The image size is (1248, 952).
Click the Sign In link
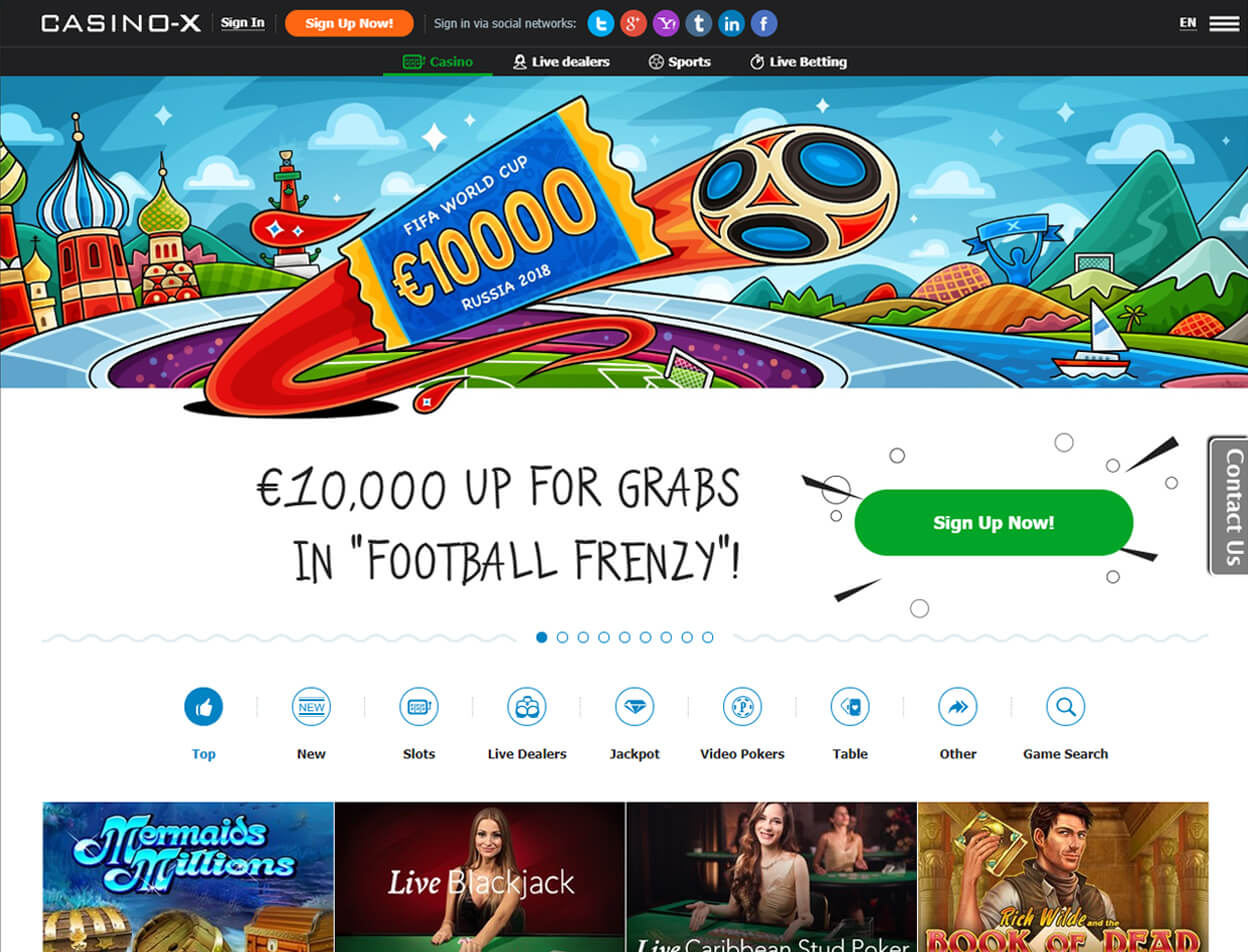pyautogui.click(x=243, y=23)
